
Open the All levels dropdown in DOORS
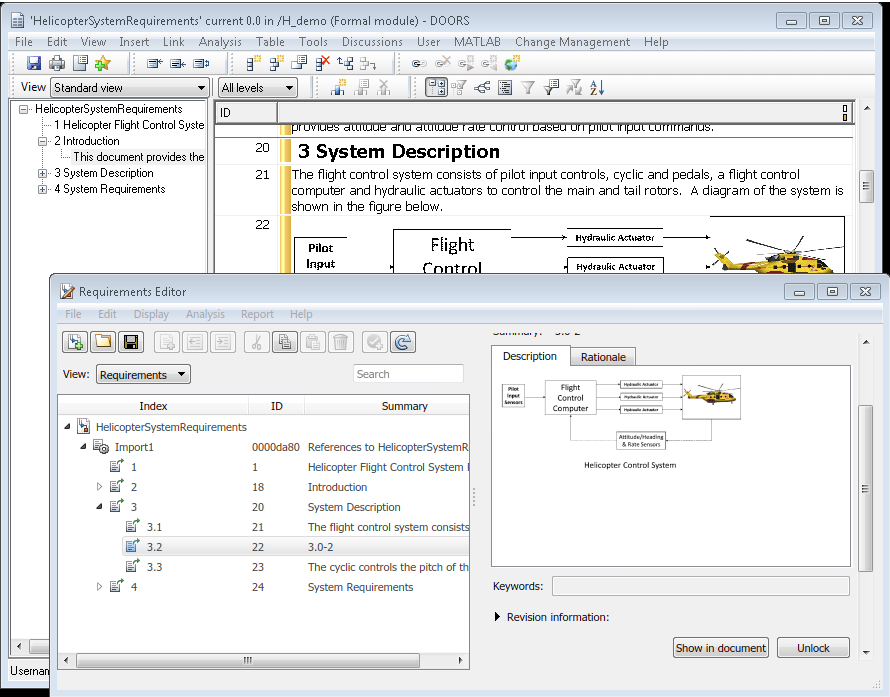coord(258,88)
